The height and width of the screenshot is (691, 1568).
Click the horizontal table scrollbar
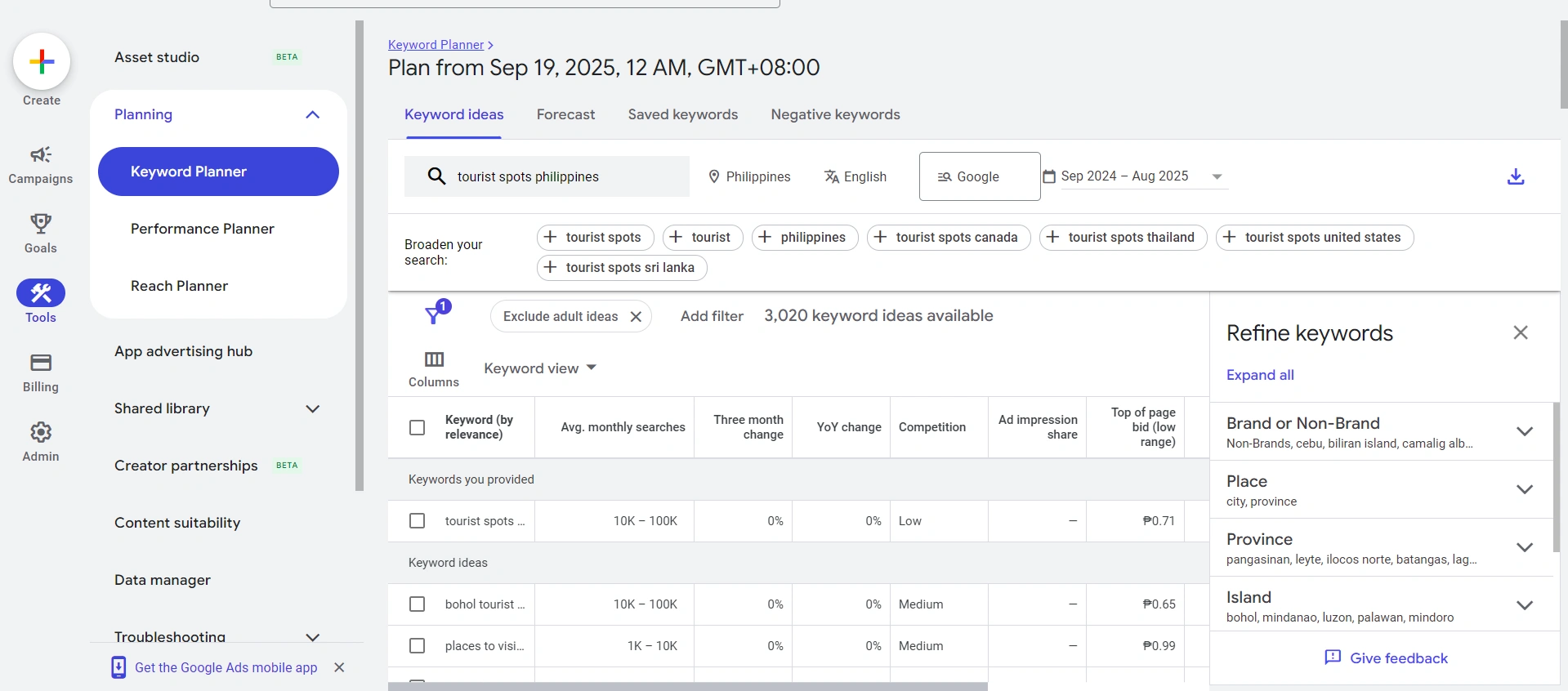pyautogui.click(x=687, y=687)
